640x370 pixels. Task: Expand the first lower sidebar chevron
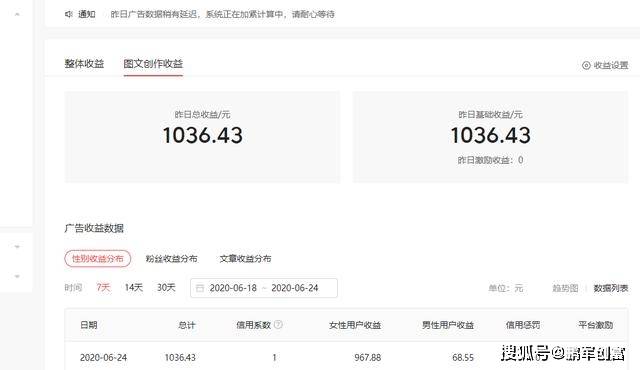pyautogui.click(x=17, y=246)
